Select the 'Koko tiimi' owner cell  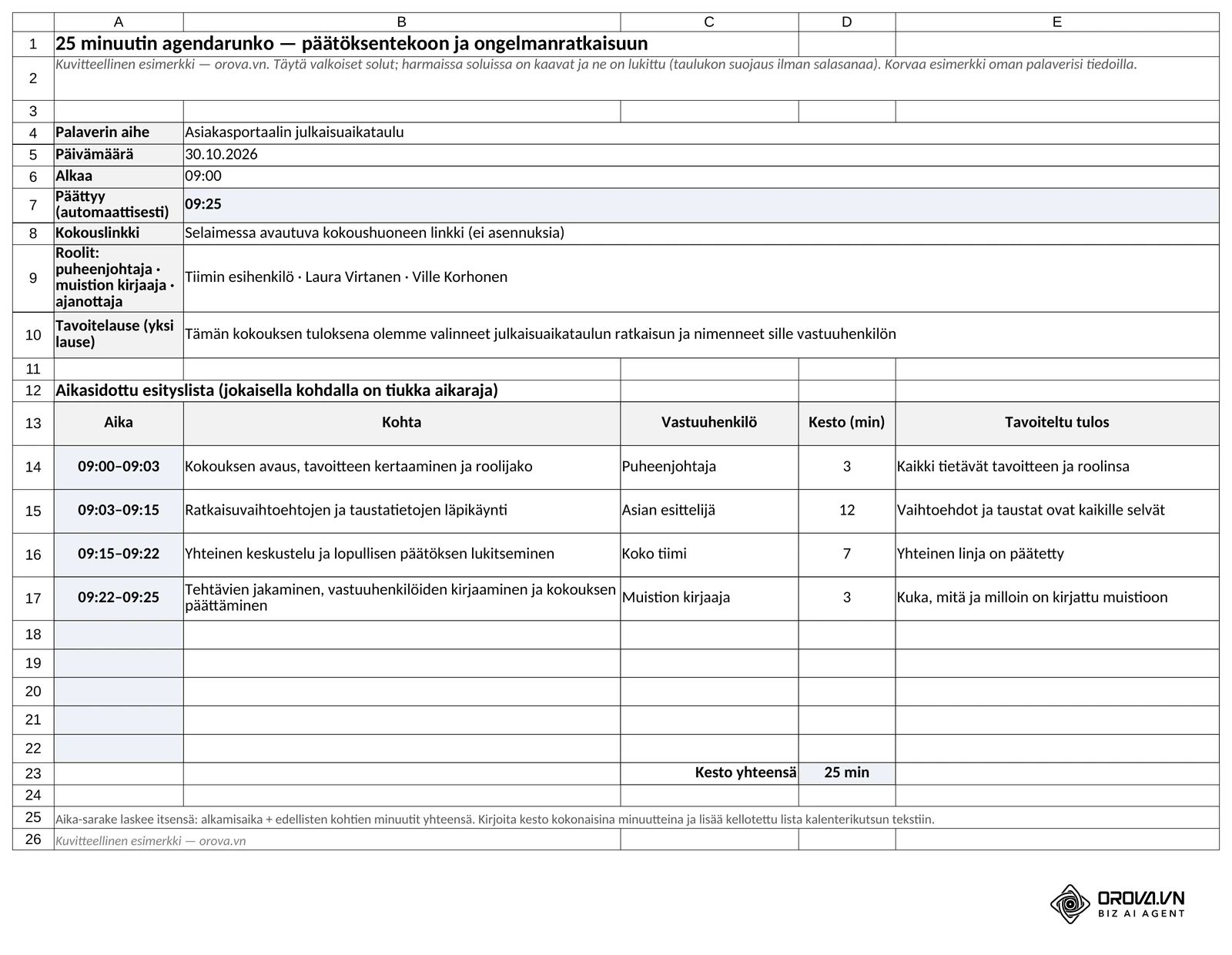[709, 555]
